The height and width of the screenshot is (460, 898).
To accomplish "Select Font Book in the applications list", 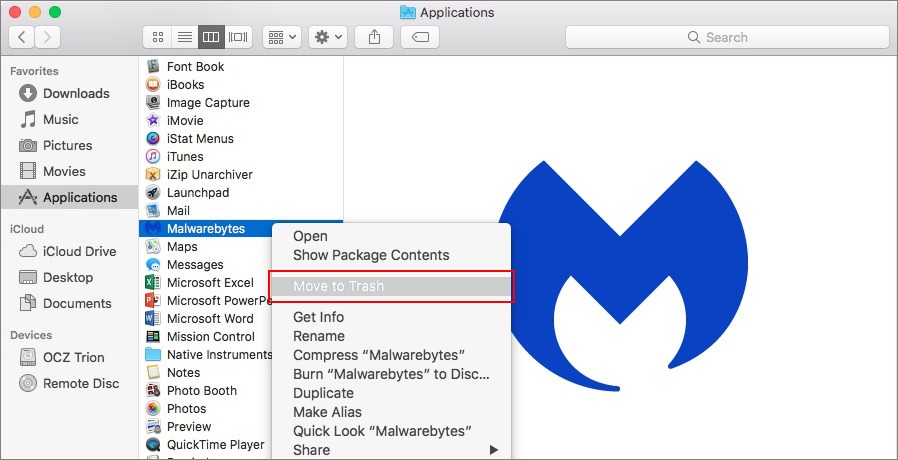I will point(241,66).
